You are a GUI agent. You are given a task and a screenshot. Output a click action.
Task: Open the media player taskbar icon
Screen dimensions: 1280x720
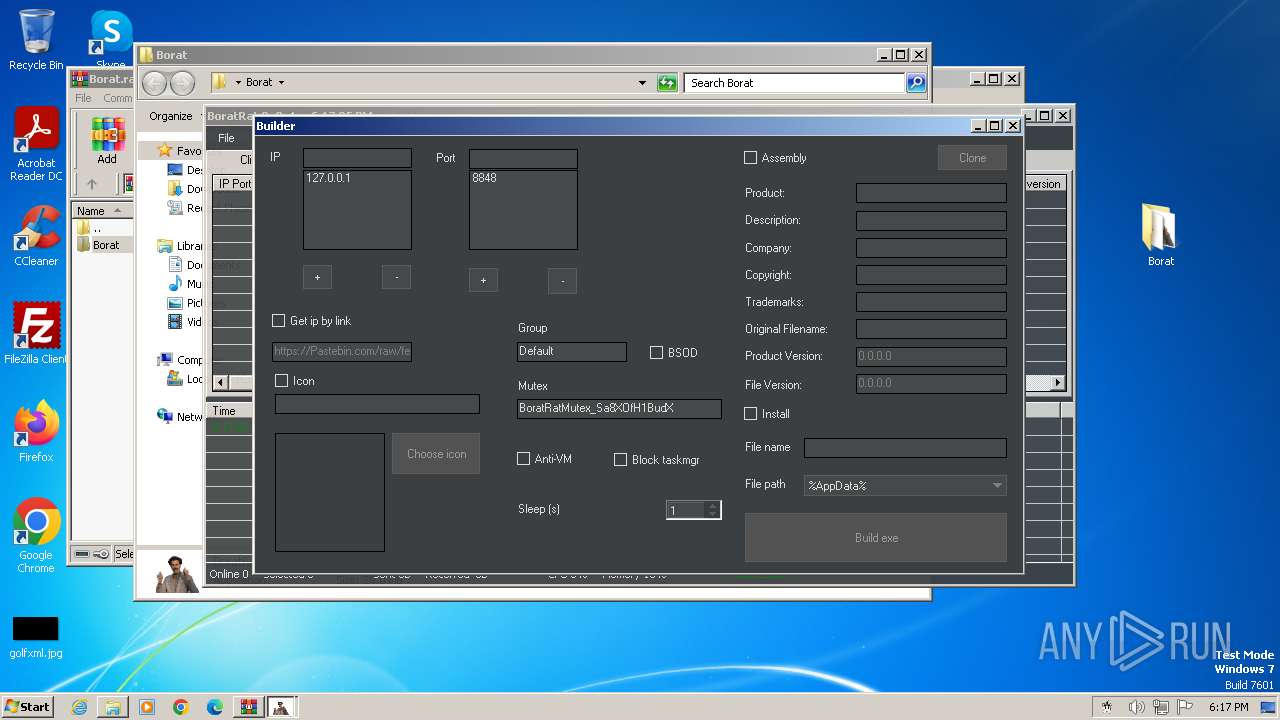pyautogui.click(x=147, y=707)
